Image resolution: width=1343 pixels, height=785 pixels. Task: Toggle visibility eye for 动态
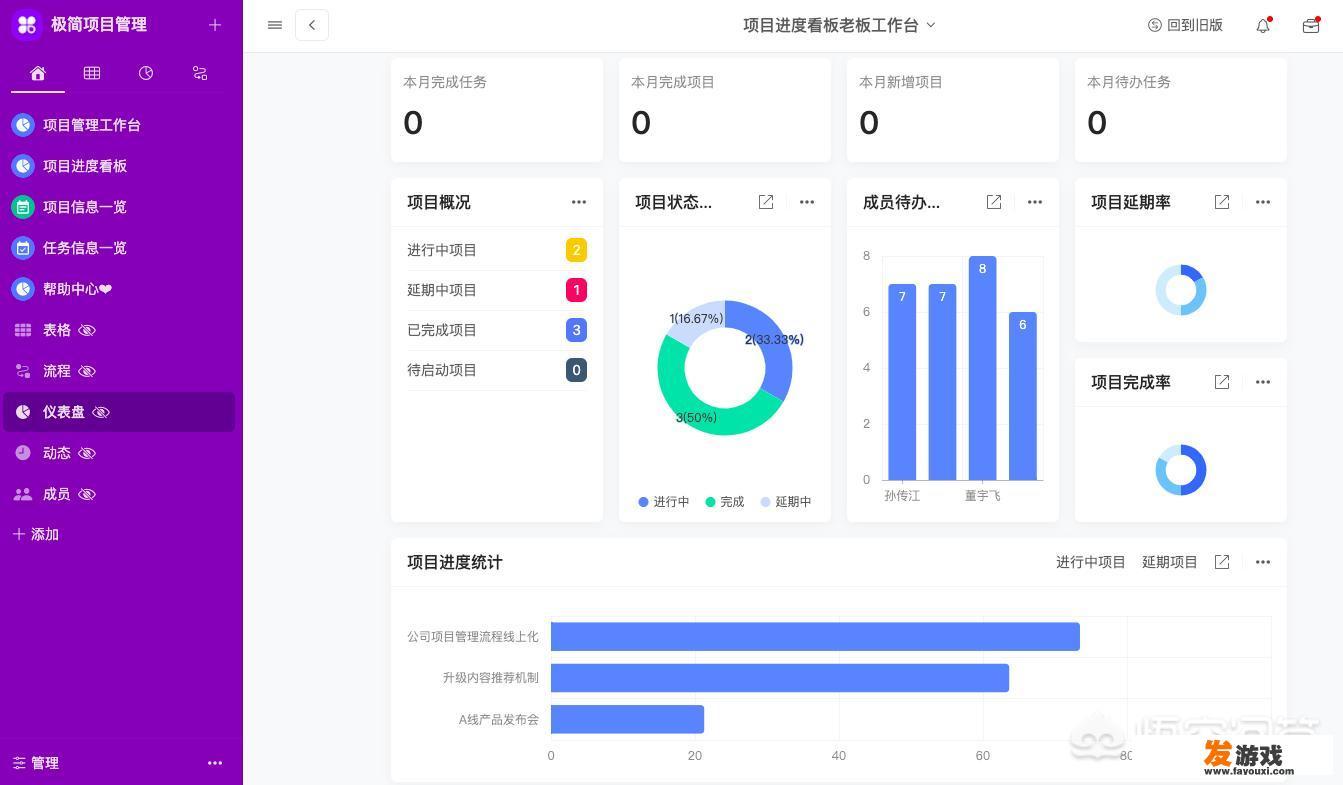87,453
